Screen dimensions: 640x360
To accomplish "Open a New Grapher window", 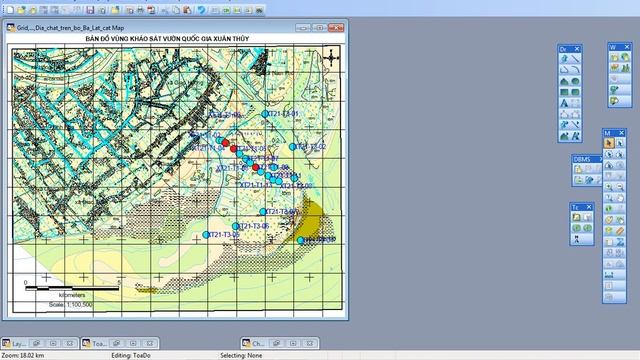I will click(237, 10).
